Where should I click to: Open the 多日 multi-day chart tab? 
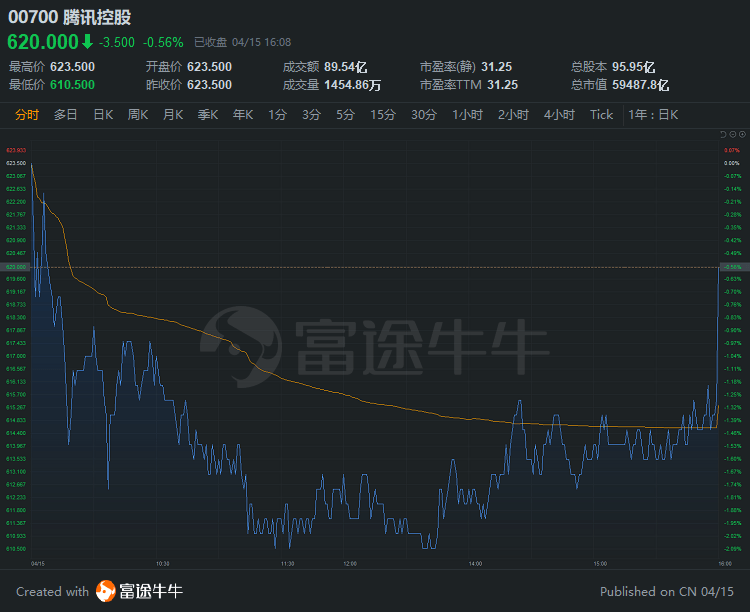(x=66, y=115)
